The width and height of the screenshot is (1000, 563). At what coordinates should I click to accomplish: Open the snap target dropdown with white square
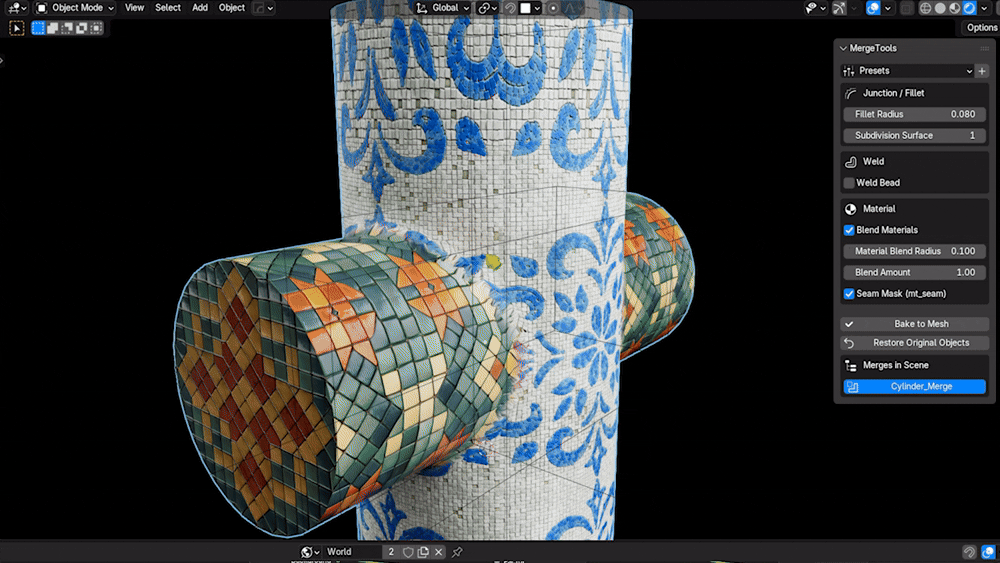[x=530, y=8]
